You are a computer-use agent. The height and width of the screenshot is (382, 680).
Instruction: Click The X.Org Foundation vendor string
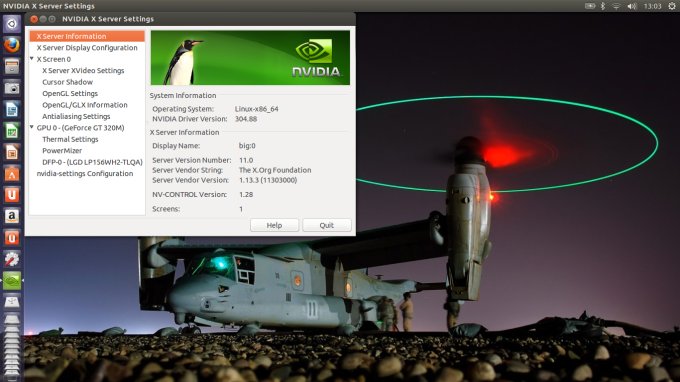click(x=275, y=170)
